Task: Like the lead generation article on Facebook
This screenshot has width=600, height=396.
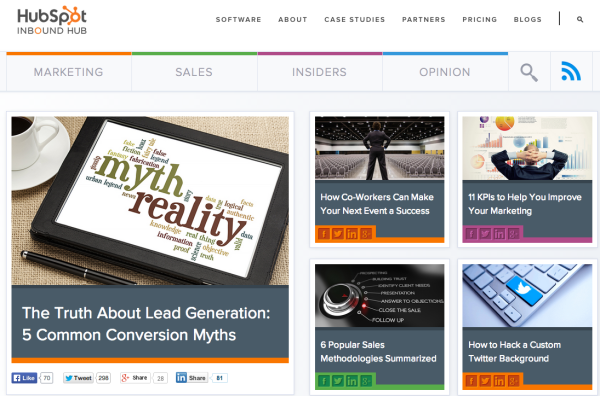Action: tap(24, 378)
